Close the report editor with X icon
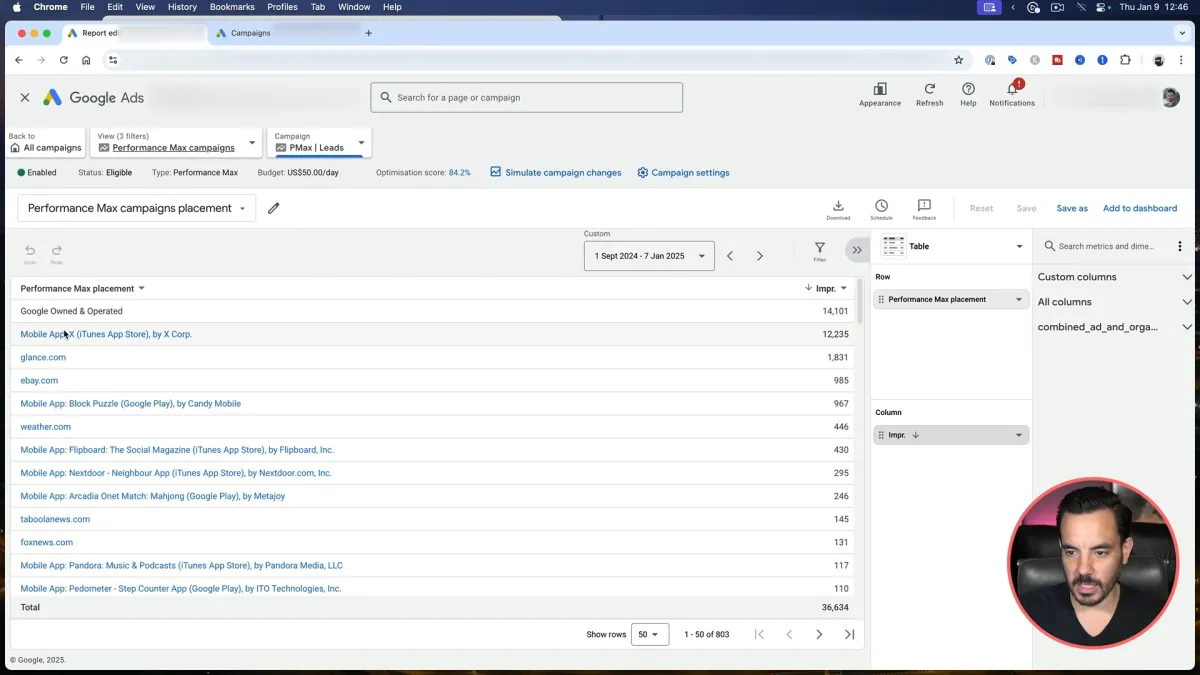The image size is (1200, 675). click(25, 97)
